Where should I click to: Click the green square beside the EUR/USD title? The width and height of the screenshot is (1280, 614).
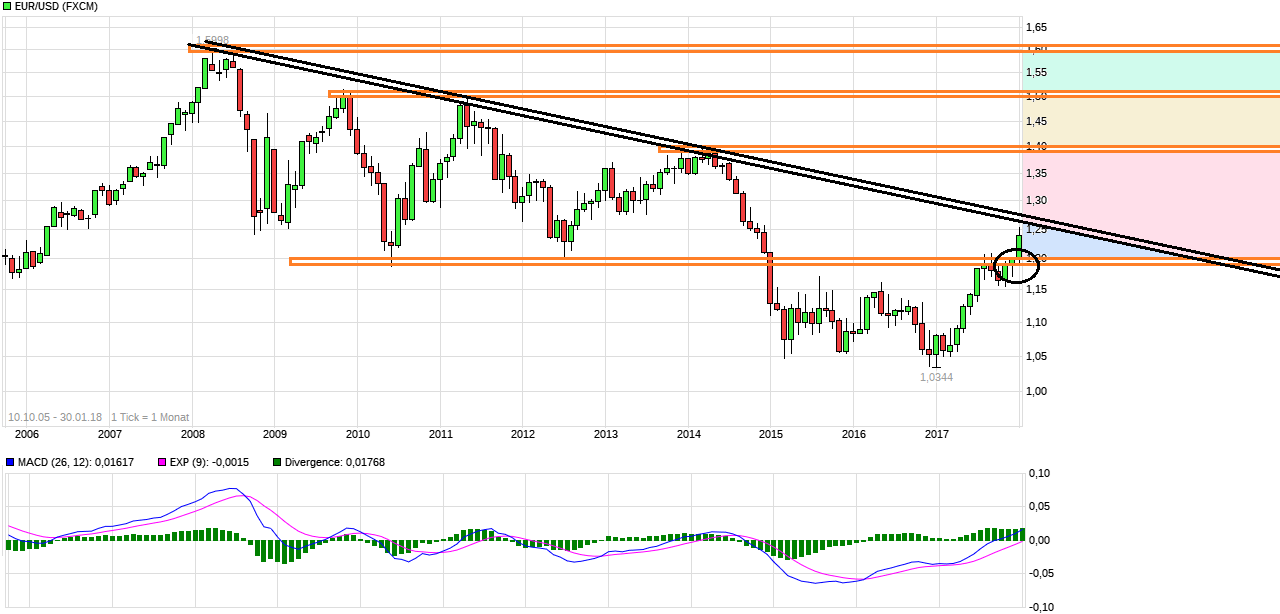(6, 6)
